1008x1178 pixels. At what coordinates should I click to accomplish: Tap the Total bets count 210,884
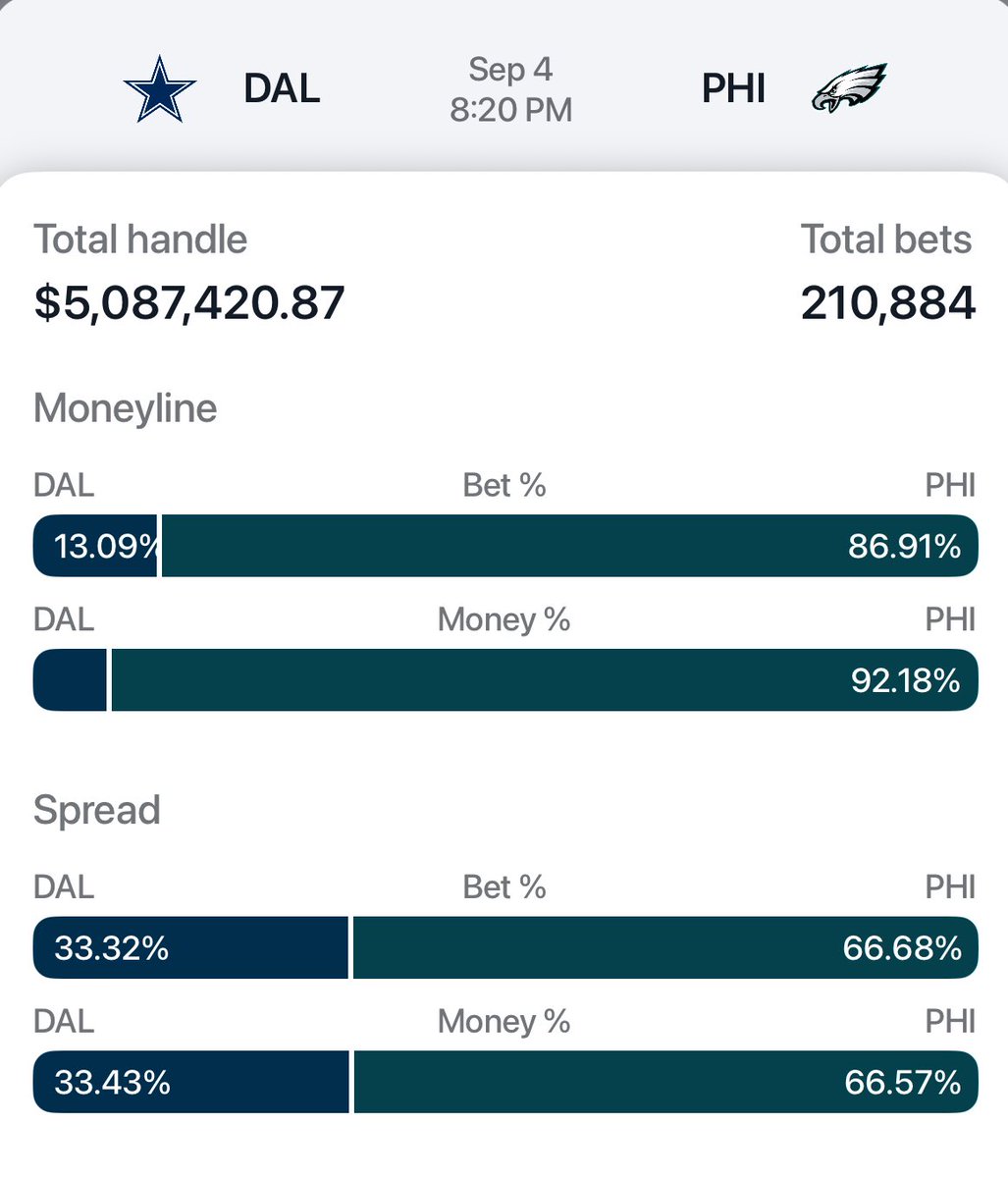888,302
